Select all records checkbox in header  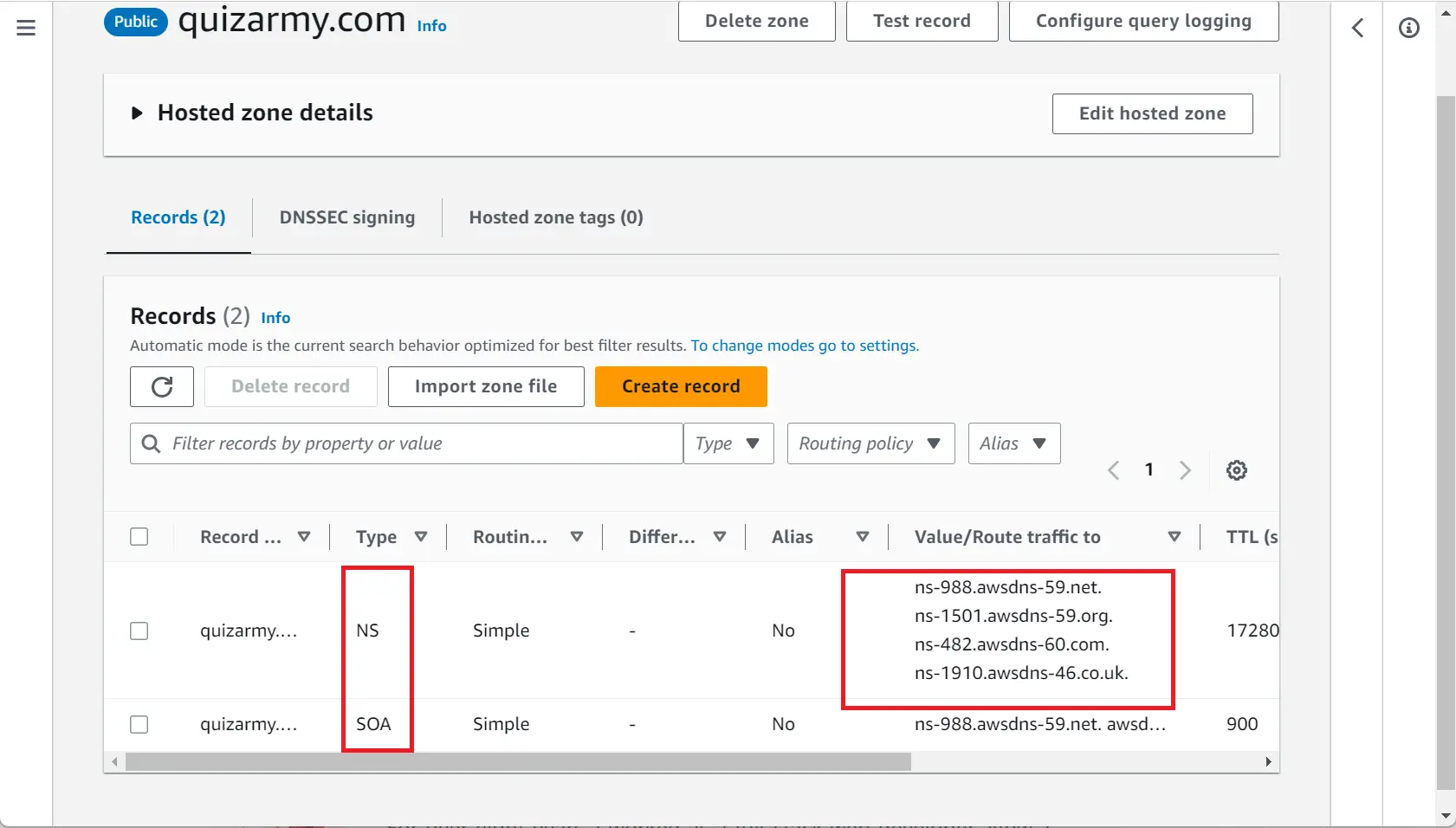[139, 537]
